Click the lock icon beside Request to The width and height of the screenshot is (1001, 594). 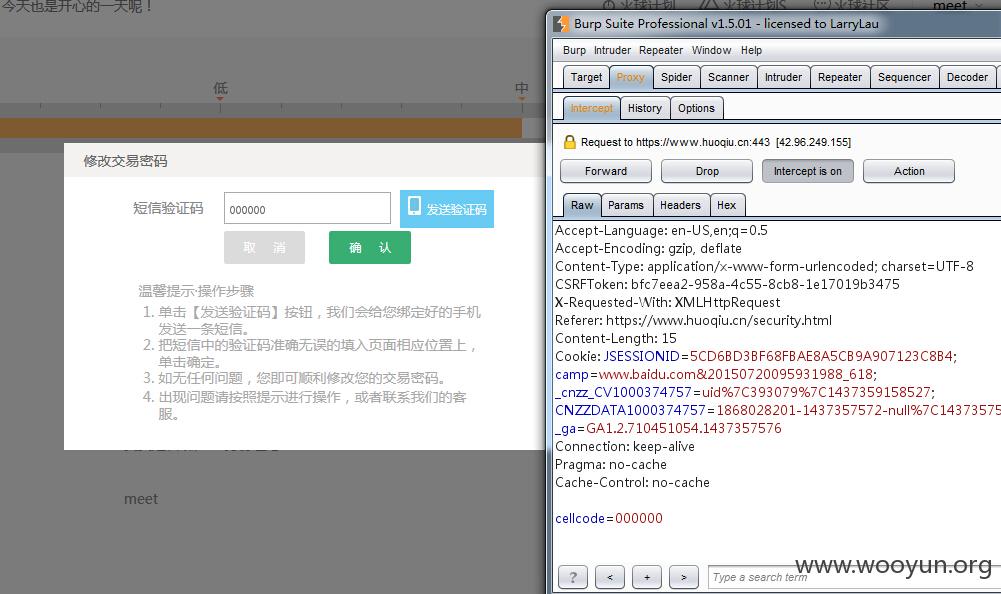click(x=569, y=142)
